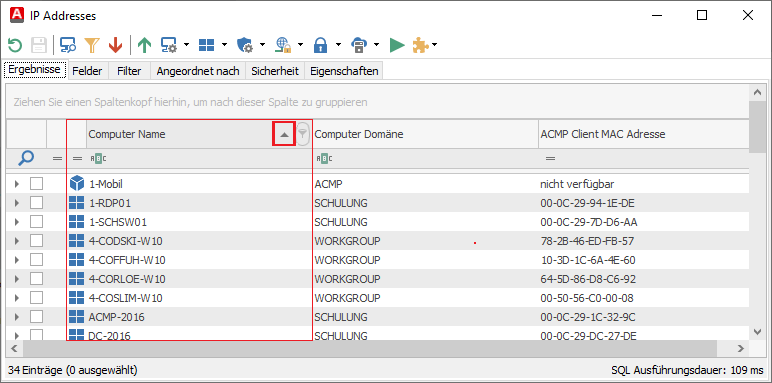Click the equals operator under ACMP Client MAC Adresse
Viewport: 772px width, 383px height.
550,159
